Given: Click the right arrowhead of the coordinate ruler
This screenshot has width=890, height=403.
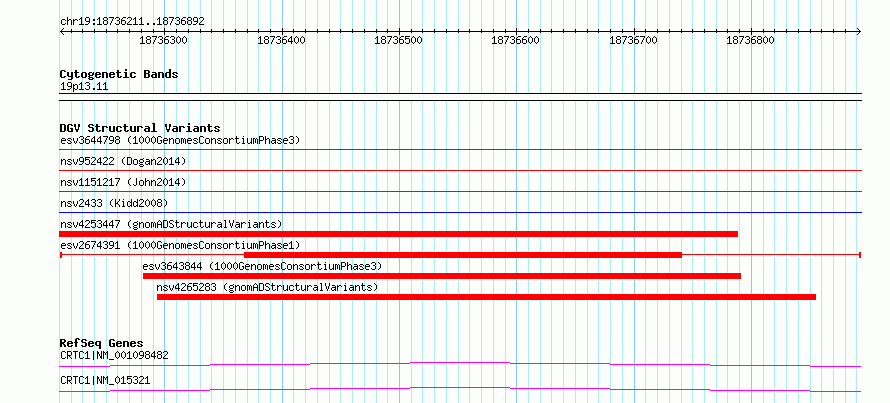Looking at the screenshot, I should pos(859,32).
